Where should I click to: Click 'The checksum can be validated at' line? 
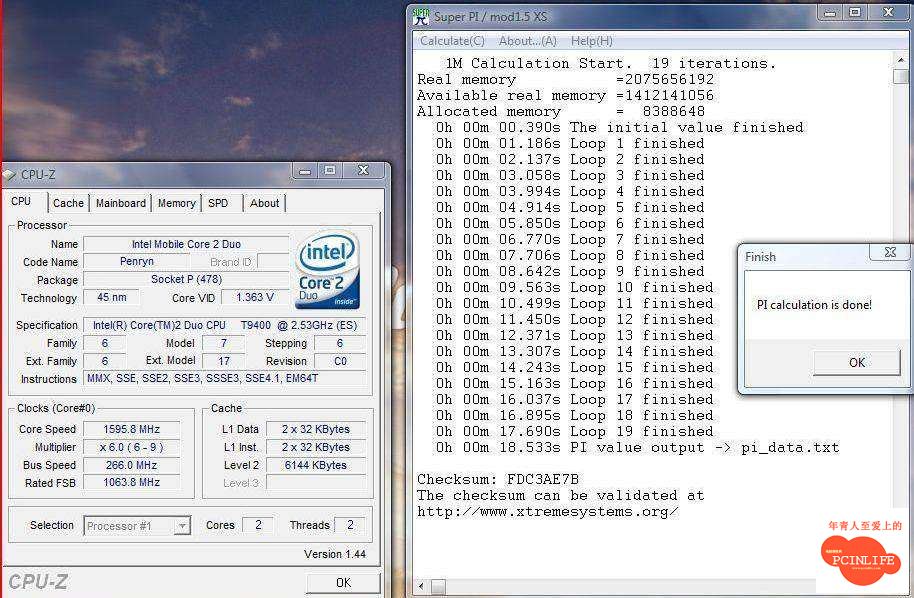(561, 495)
